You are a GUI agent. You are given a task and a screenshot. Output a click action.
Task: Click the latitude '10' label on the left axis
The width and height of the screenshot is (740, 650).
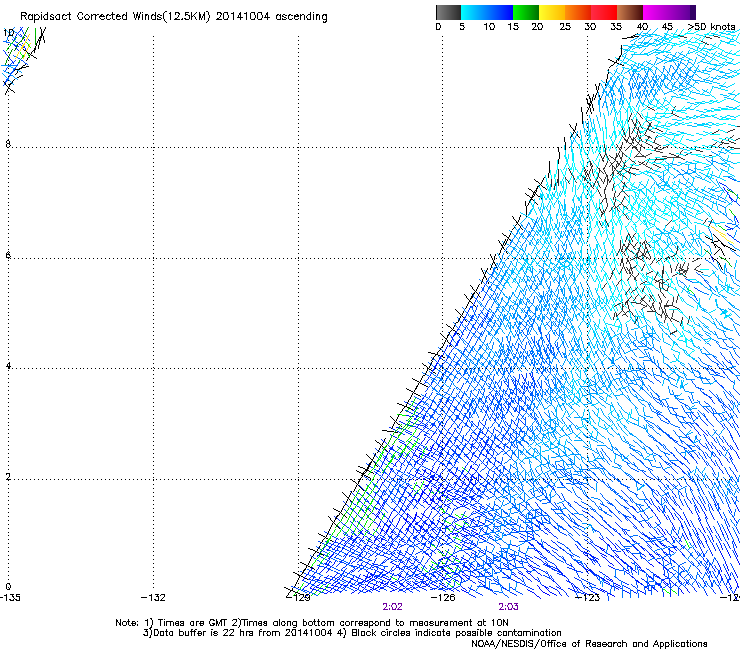[x=8, y=33]
